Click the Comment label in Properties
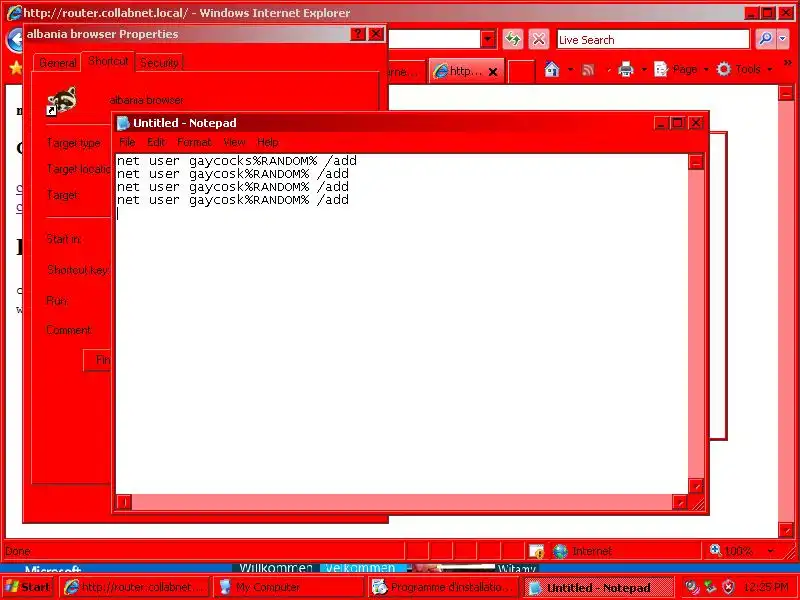 coord(69,330)
